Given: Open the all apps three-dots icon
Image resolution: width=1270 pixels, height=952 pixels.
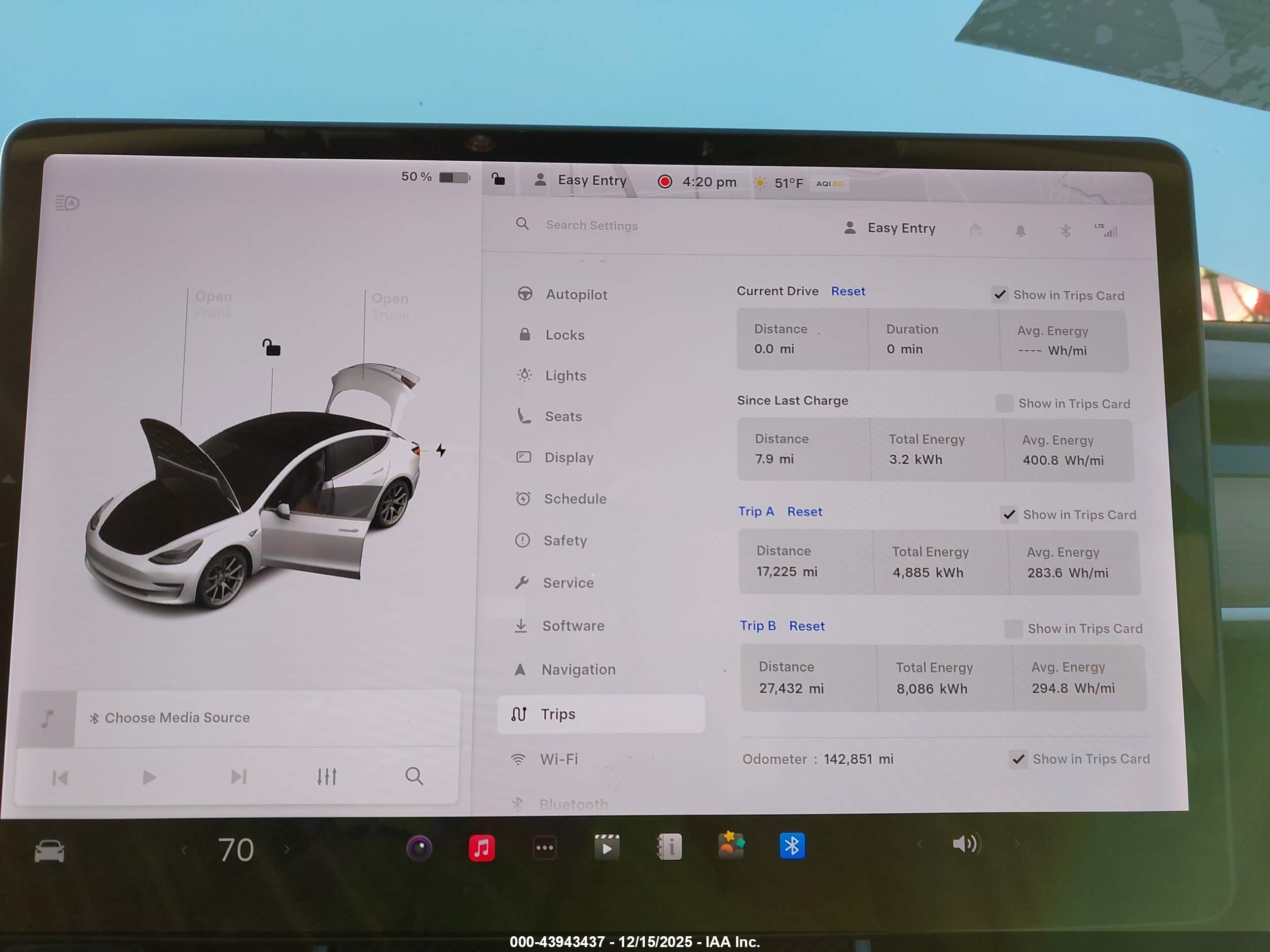Looking at the screenshot, I should [544, 848].
